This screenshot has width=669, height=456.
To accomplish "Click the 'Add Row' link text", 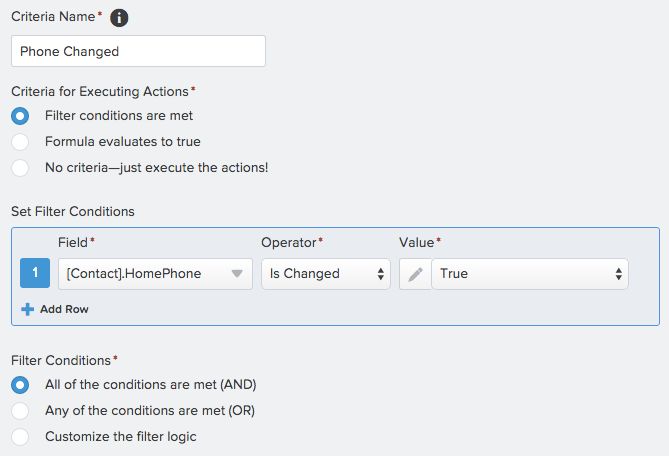I will [x=64, y=309].
